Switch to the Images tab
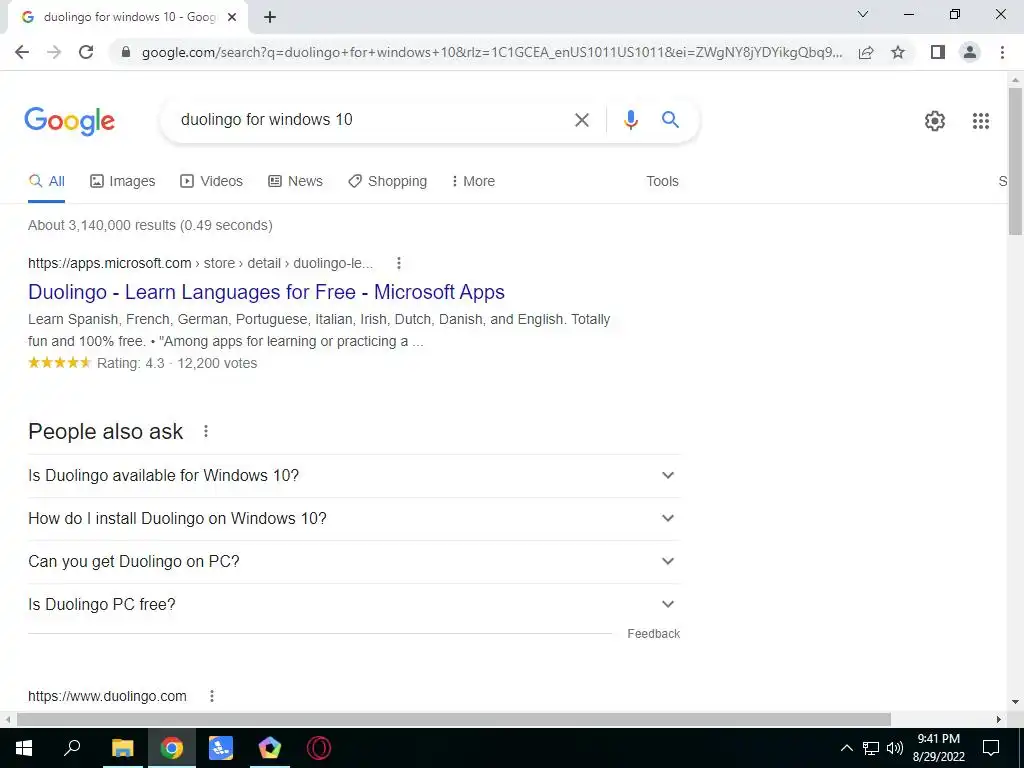Screen dimensions: 1024x768 click(x=123, y=181)
